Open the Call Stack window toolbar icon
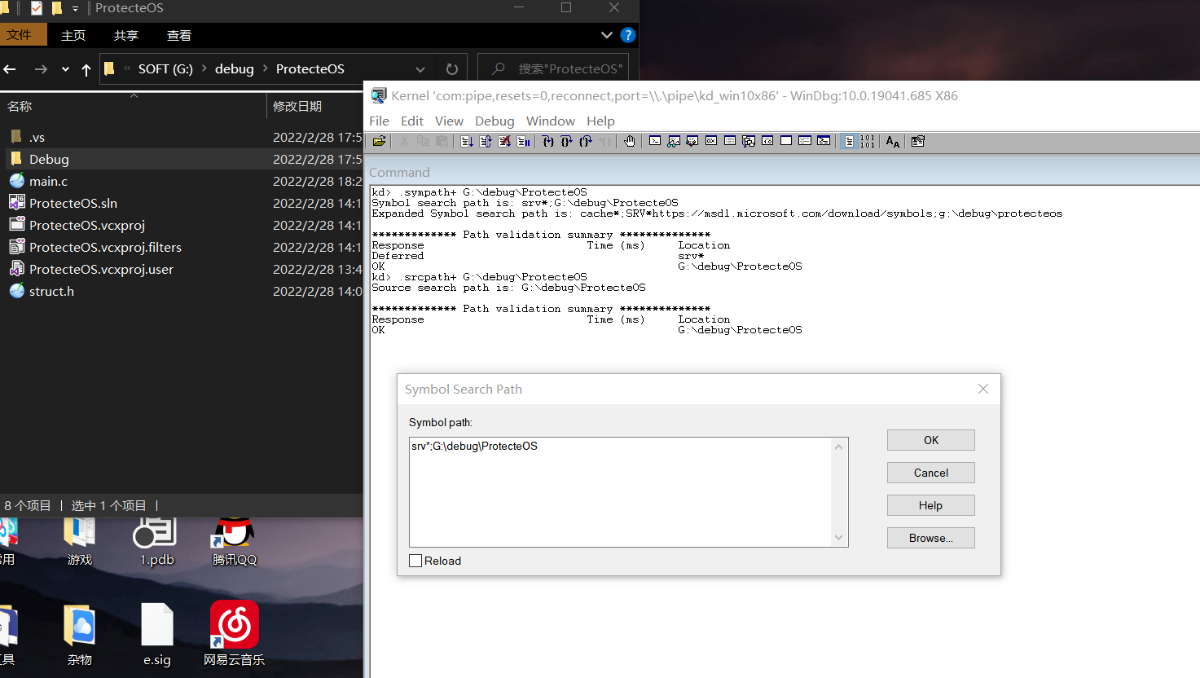The image size is (1200, 678). tap(748, 141)
